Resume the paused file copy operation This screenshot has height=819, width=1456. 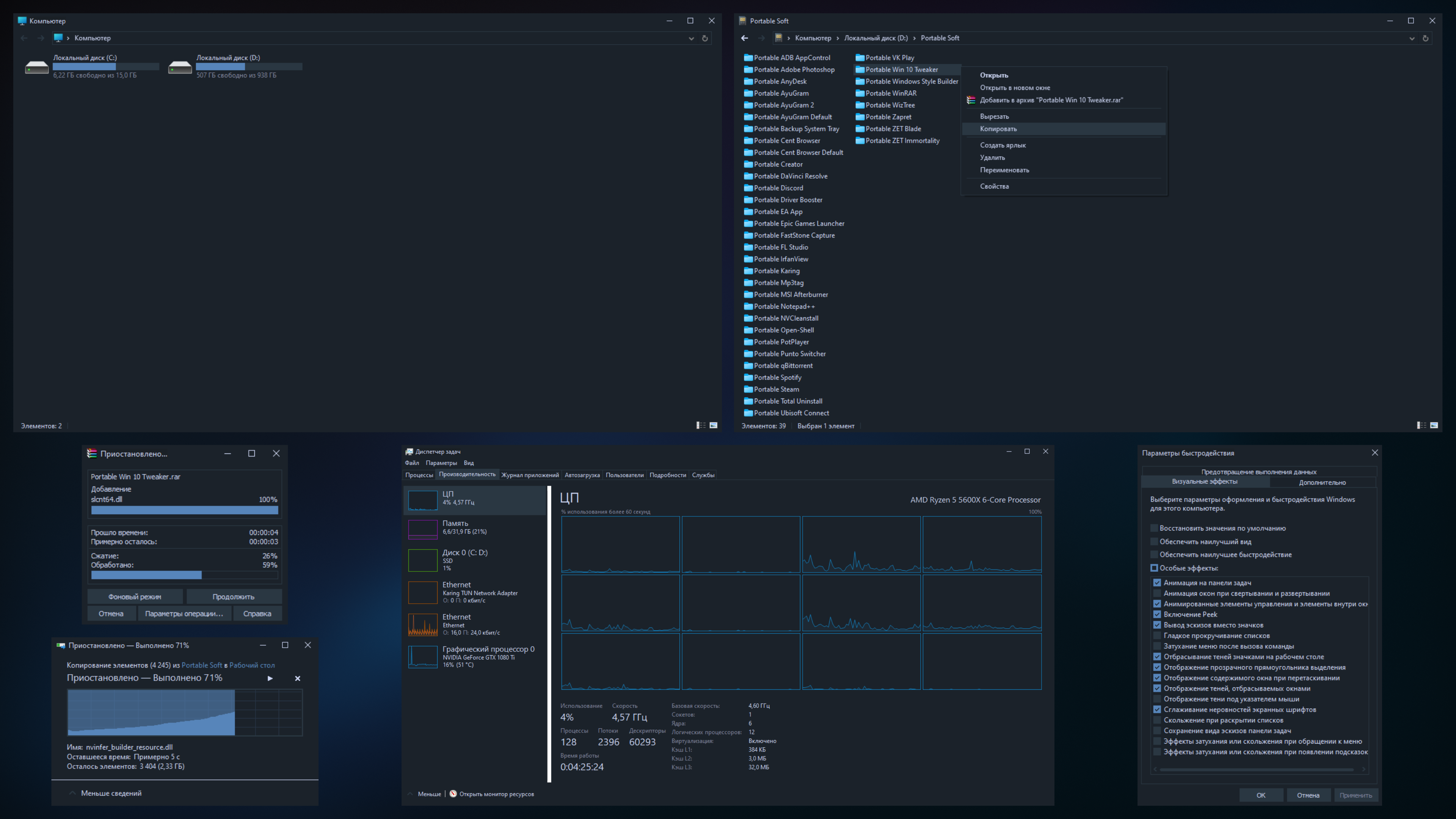270,678
